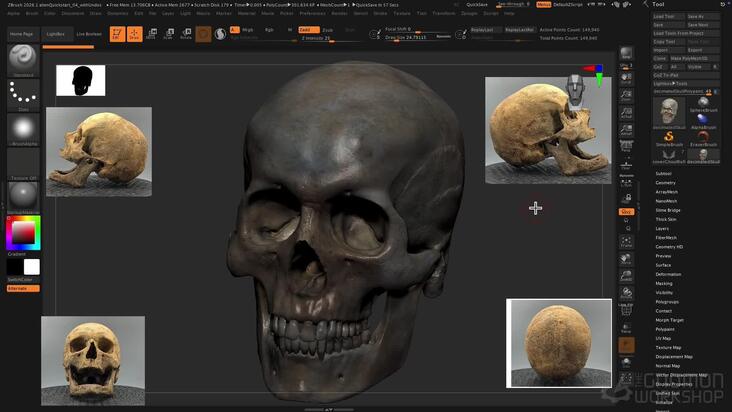This screenshot has height=412, width=732.
Task: Click the camera view head orientation icon
Action: (576, 91)
